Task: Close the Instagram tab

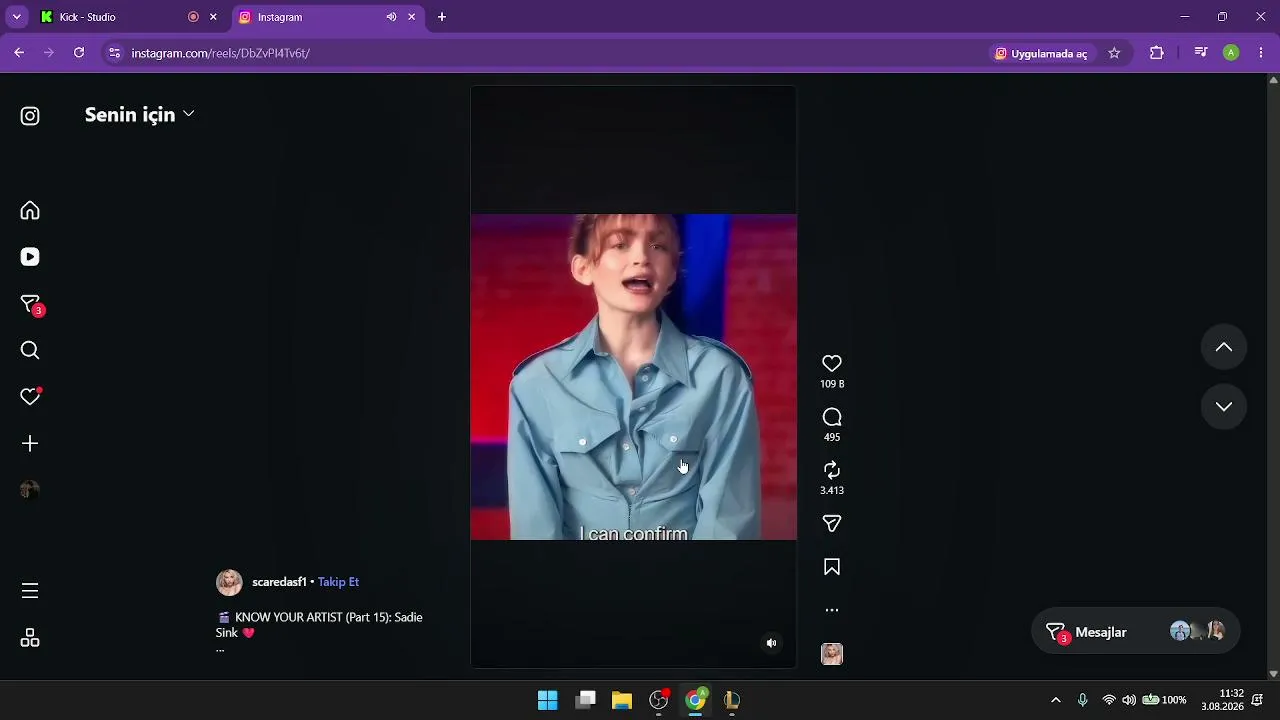Action: [x=411, y=17]
